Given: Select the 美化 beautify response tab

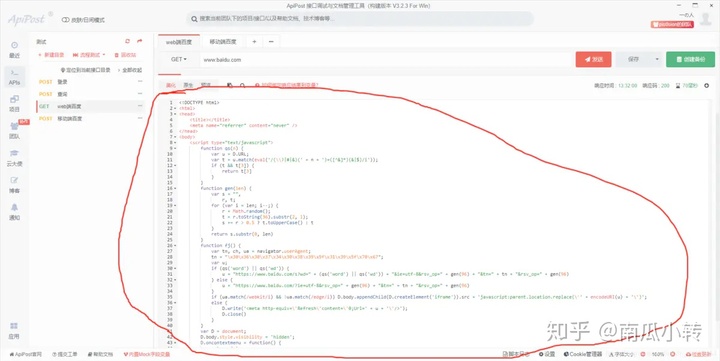Looking at the screenshot, I should (170, 85).
